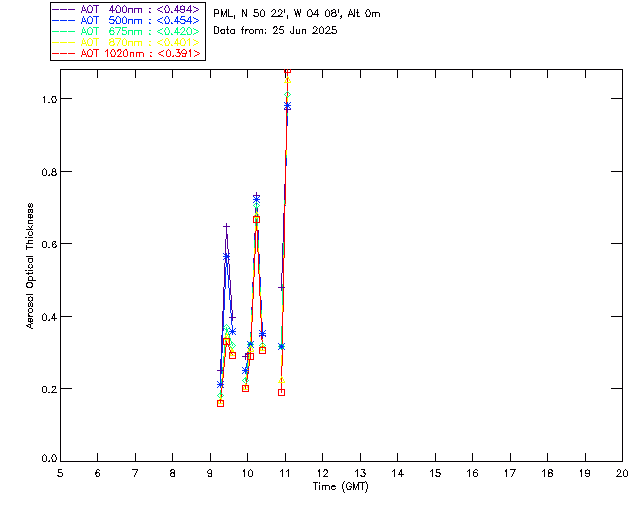Click the x-axis label 12

click(322, 473)
